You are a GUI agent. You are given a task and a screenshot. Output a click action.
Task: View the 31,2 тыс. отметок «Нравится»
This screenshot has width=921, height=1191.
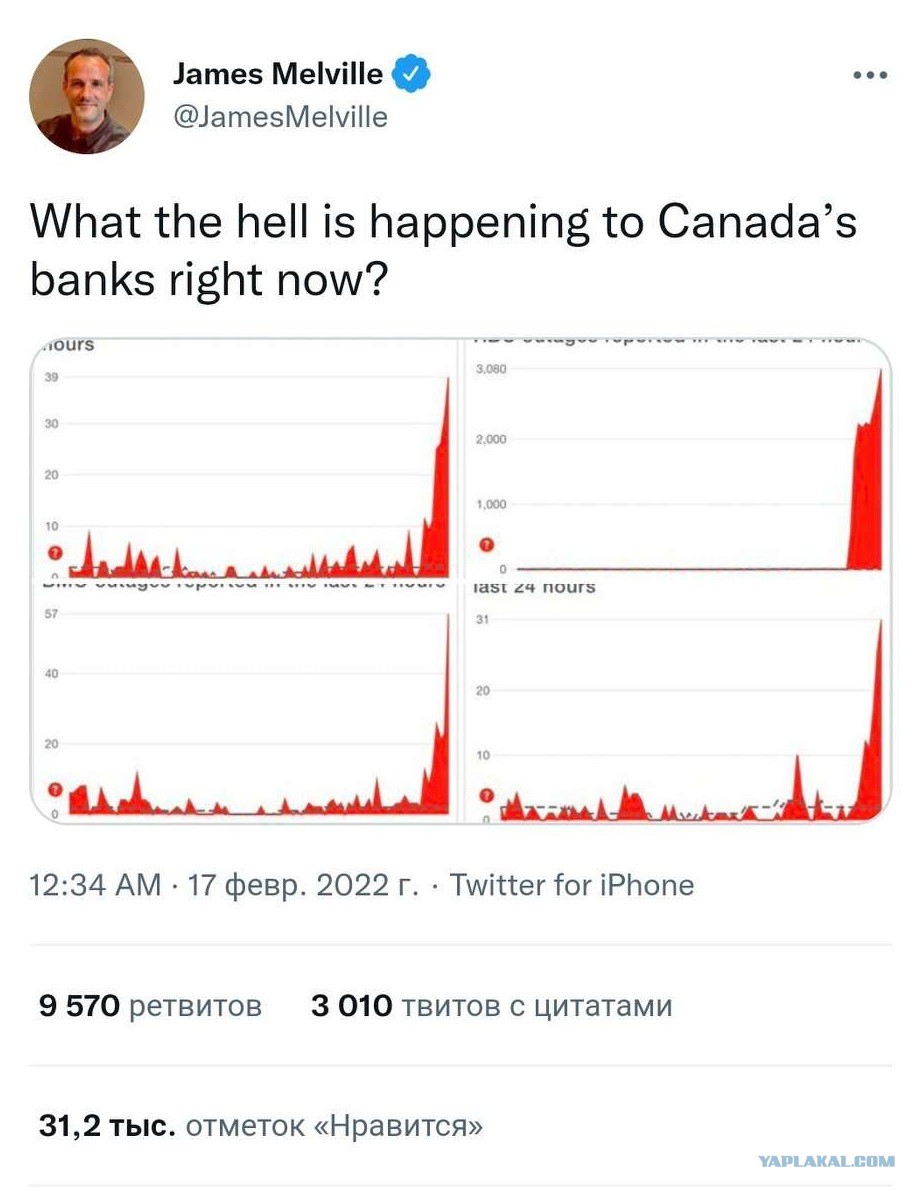click(x=260, y=1125)
